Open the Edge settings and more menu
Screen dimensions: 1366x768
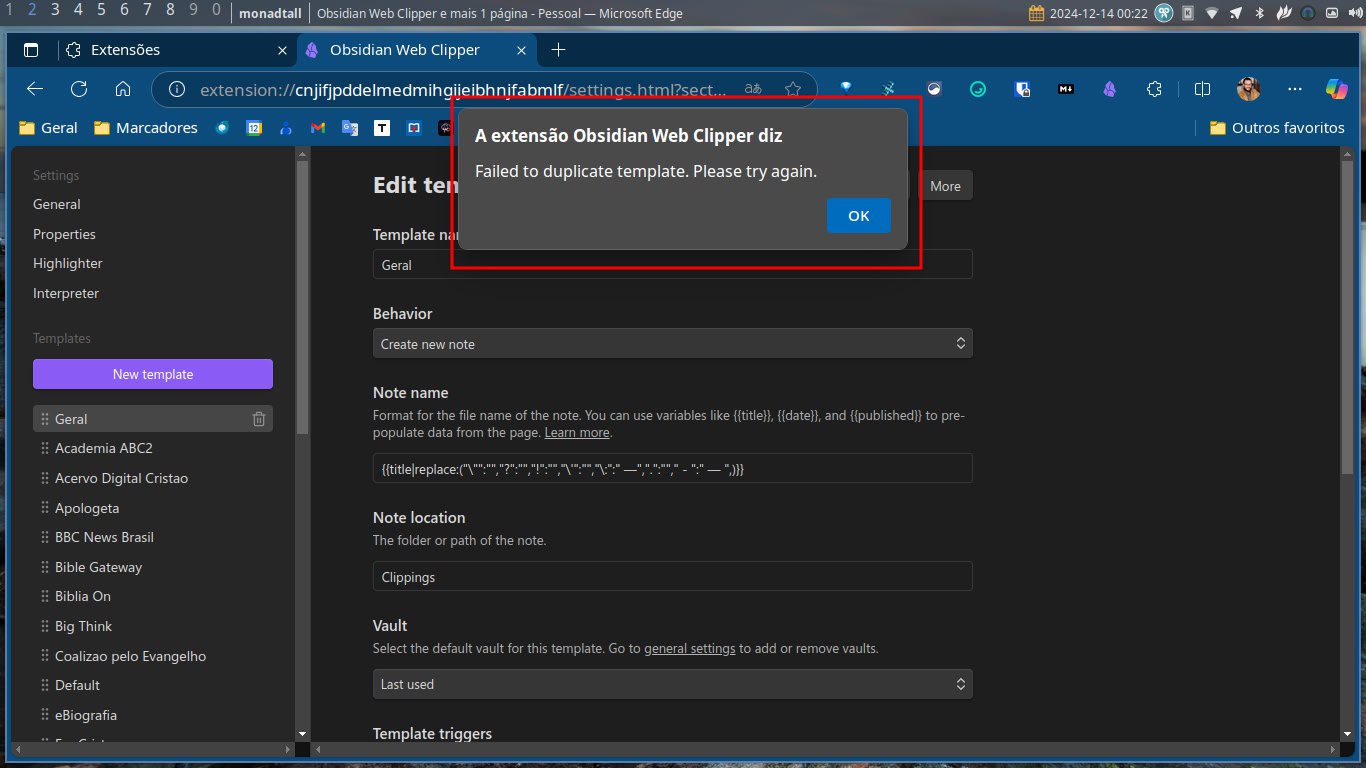1295,89
